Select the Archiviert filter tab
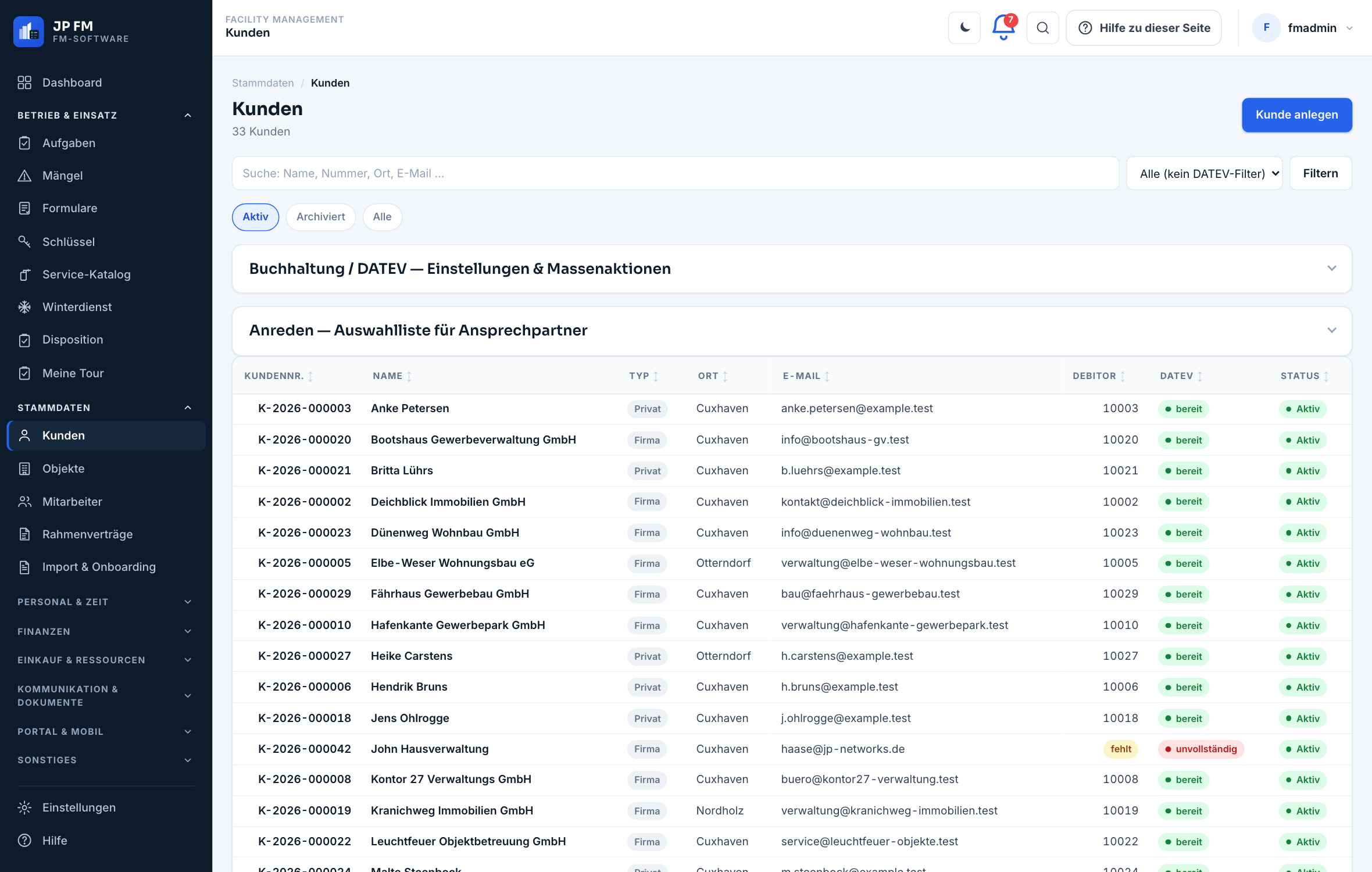Screen dimensions: 1372x872 tap(320, 217)
